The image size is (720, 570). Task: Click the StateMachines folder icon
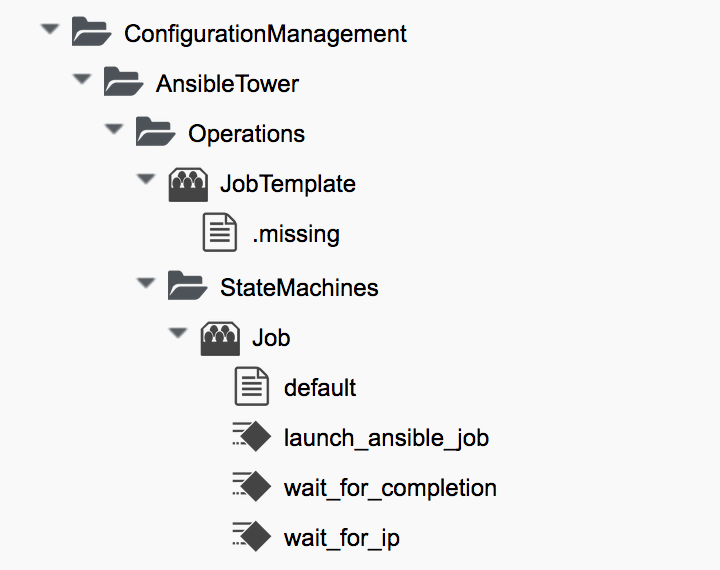pyautogui.click(x=187, y=287)
